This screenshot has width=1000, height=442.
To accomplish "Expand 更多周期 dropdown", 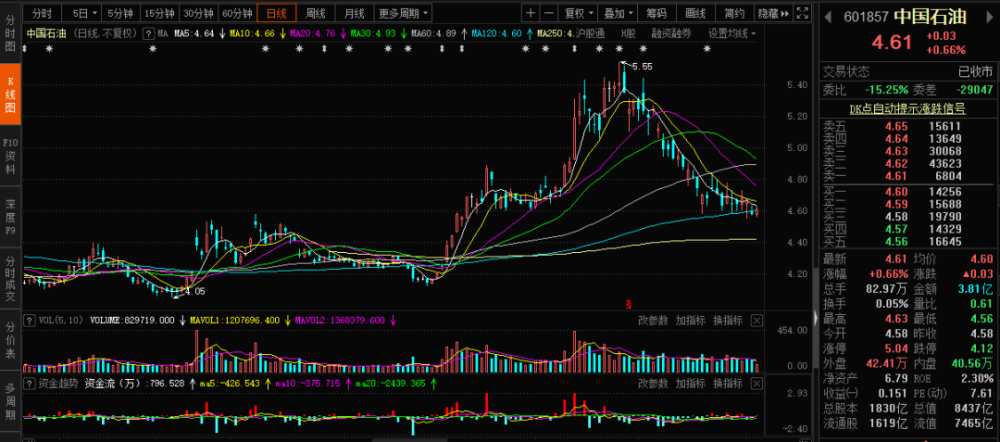I will [x=402, y=13].
